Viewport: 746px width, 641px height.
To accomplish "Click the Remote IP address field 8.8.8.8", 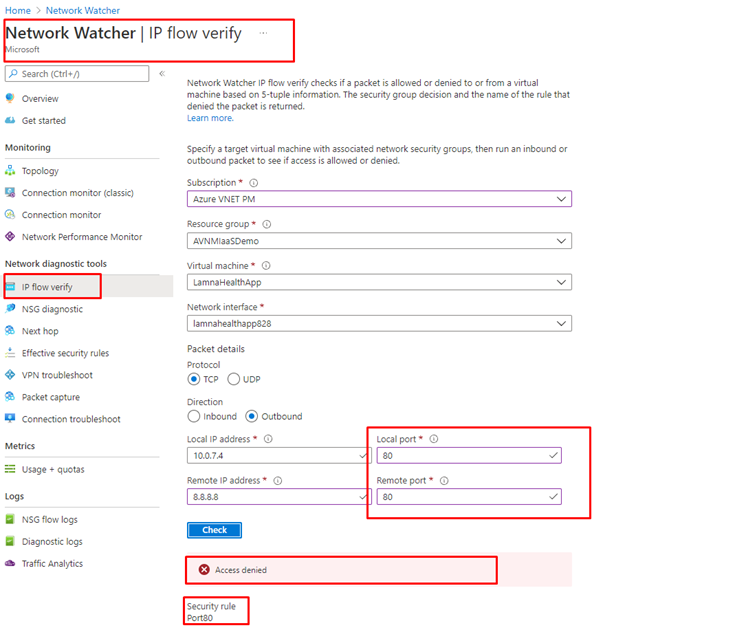I will 278,497.
